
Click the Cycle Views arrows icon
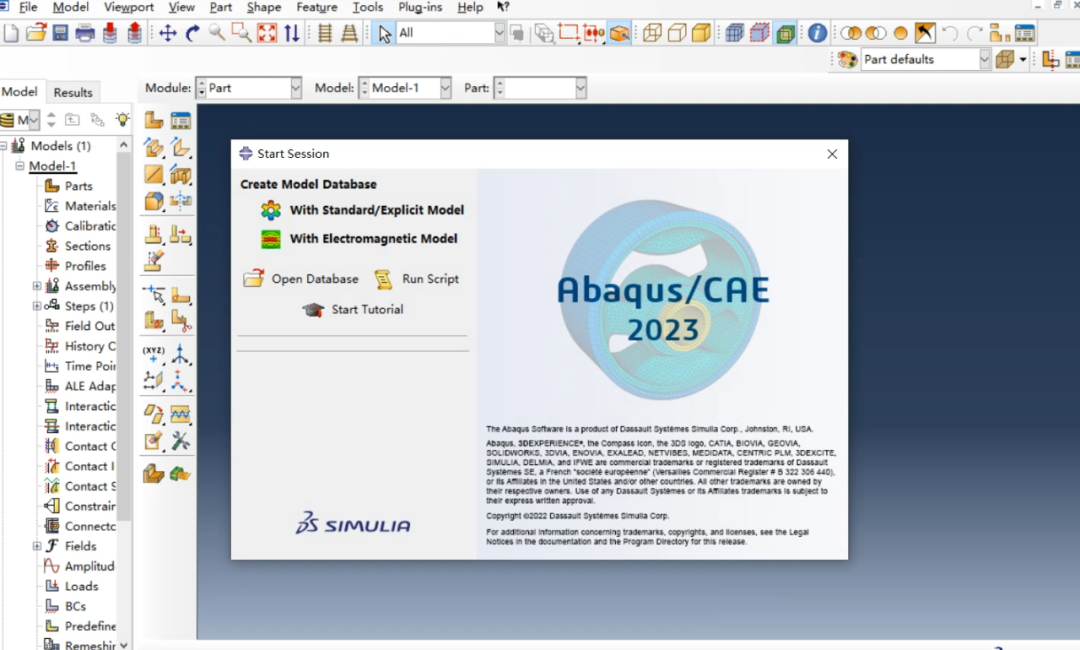(x=292, y=33)
